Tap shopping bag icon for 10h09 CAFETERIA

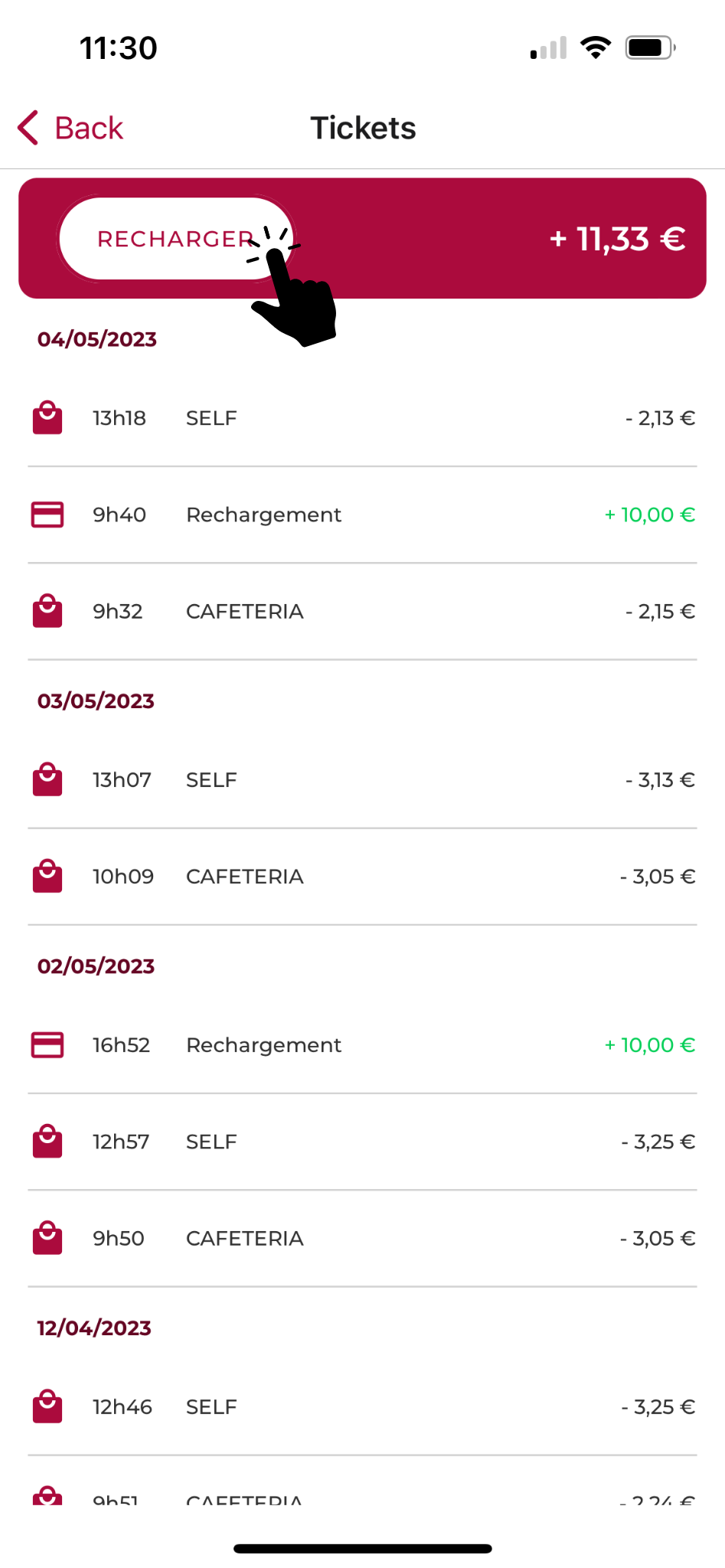47,876
